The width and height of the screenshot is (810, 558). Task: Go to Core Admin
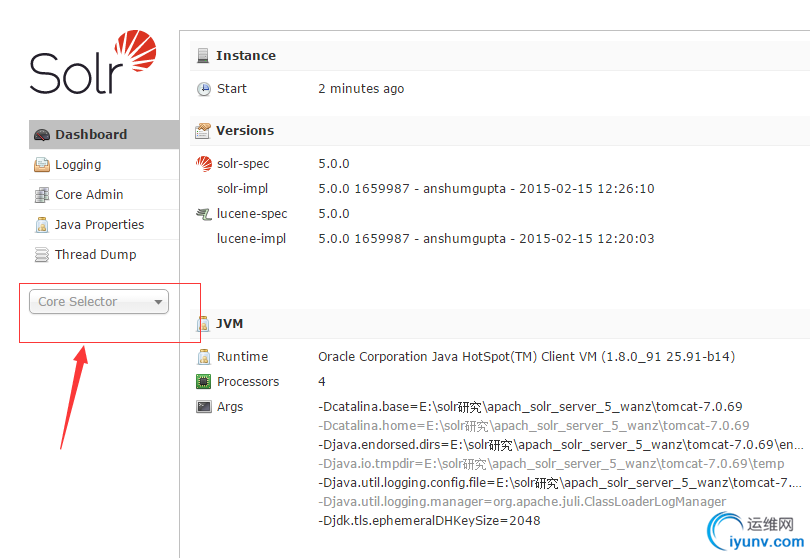pyautogui.click(x=104, y=195)
